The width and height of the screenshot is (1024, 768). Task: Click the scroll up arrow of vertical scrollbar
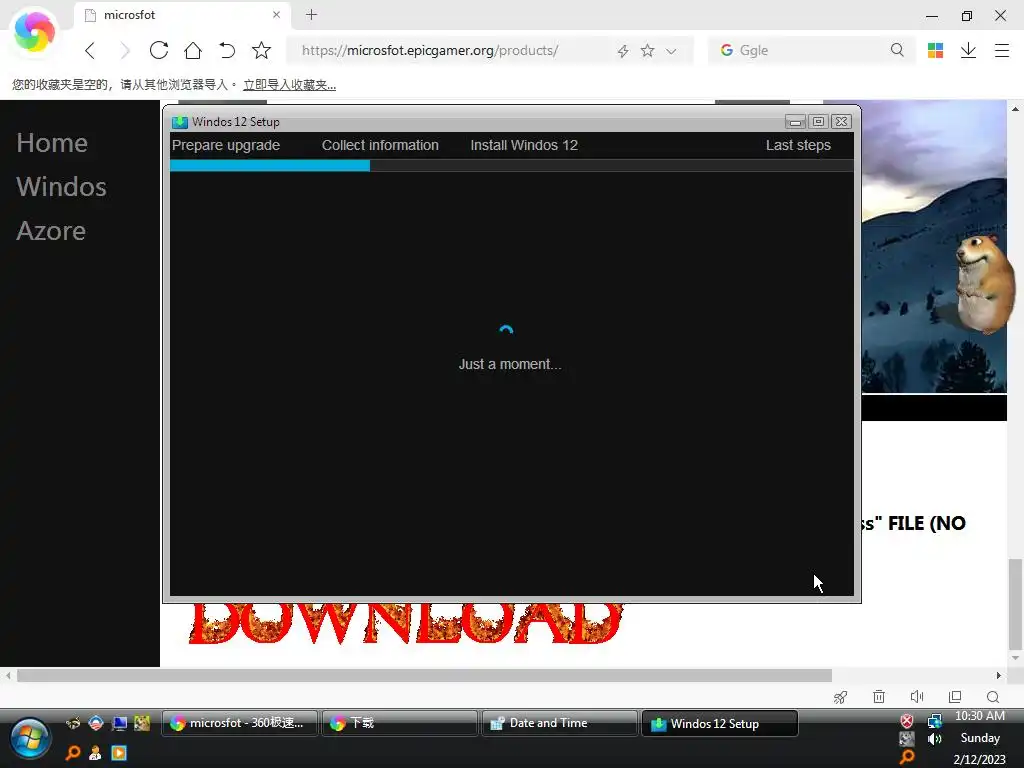tap(1015, 108)
